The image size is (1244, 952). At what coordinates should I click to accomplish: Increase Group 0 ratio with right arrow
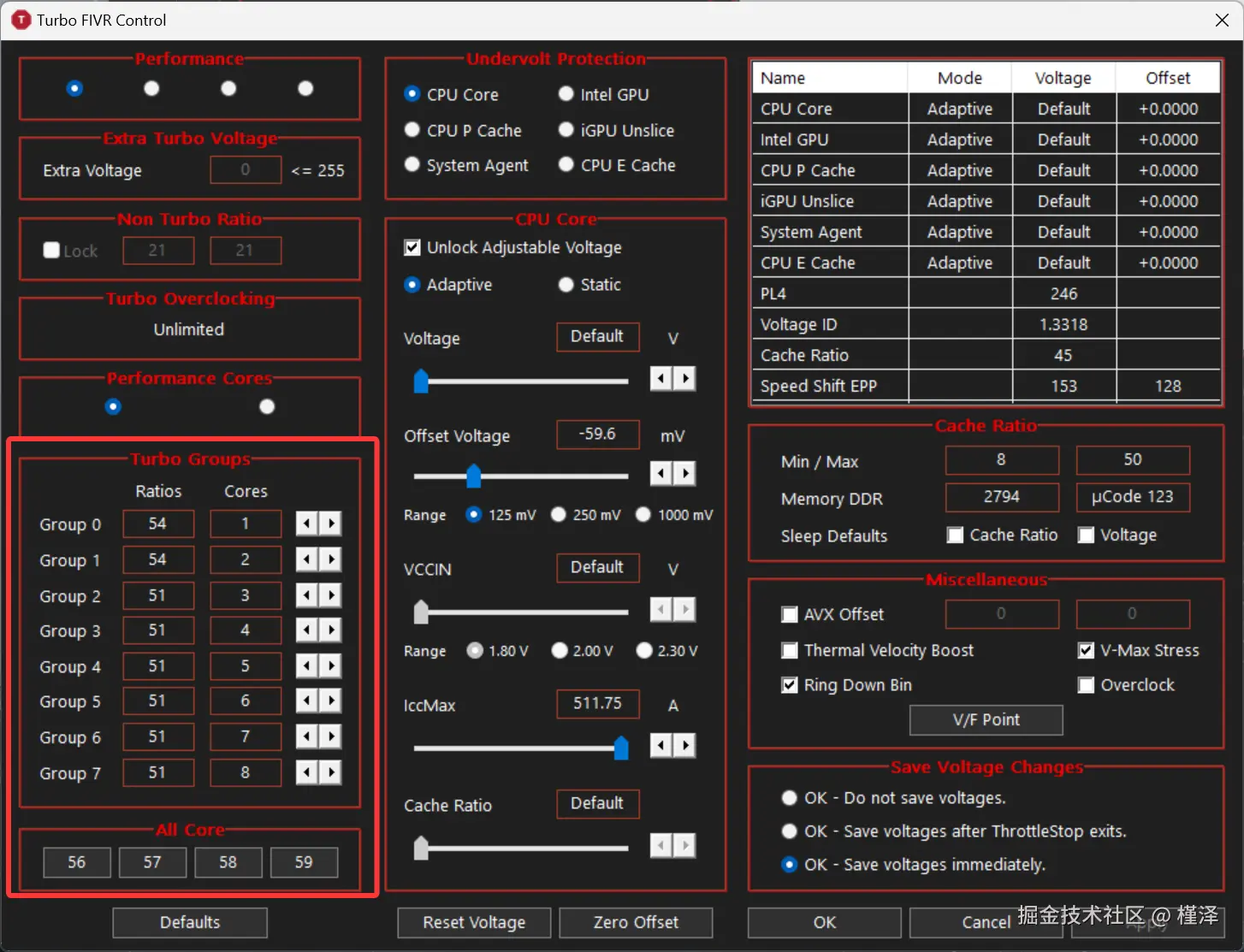pyautogui.click(x=331, y=523)
